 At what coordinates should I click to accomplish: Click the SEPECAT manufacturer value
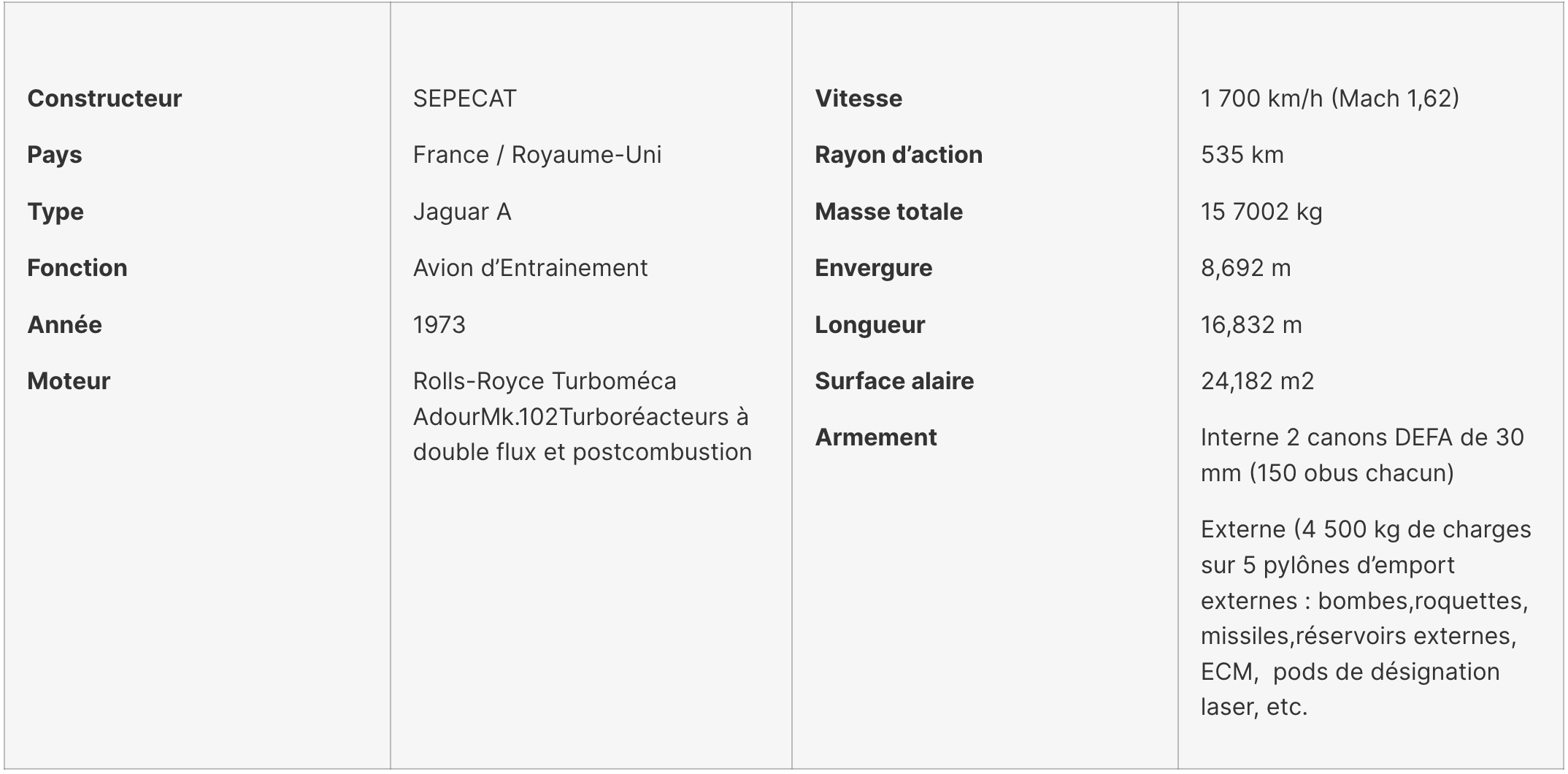coord(464,99)
